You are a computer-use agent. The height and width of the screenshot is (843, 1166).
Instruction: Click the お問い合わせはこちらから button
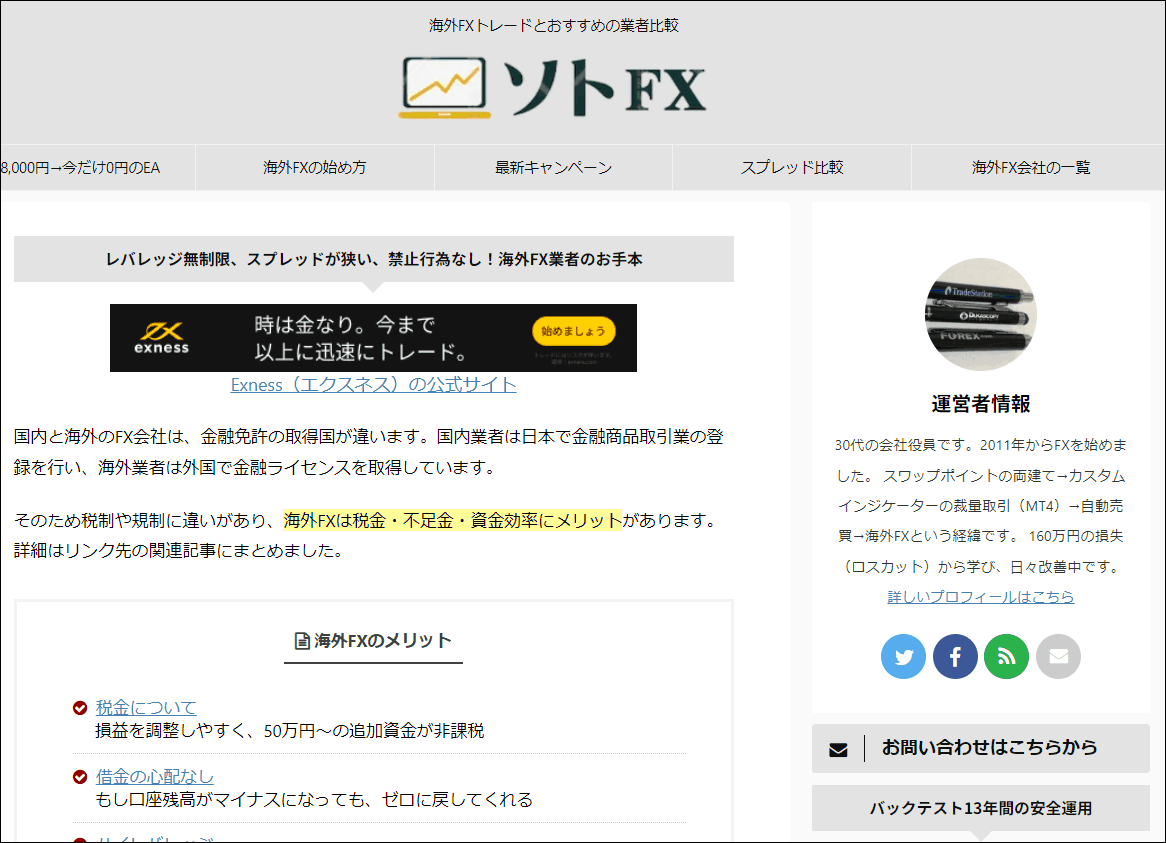tap(988, 748)
